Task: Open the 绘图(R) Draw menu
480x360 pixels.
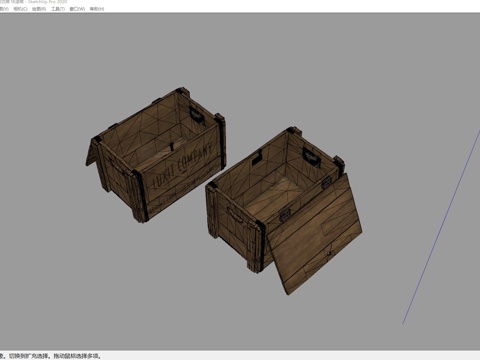Action: click(x=39, y=9)
